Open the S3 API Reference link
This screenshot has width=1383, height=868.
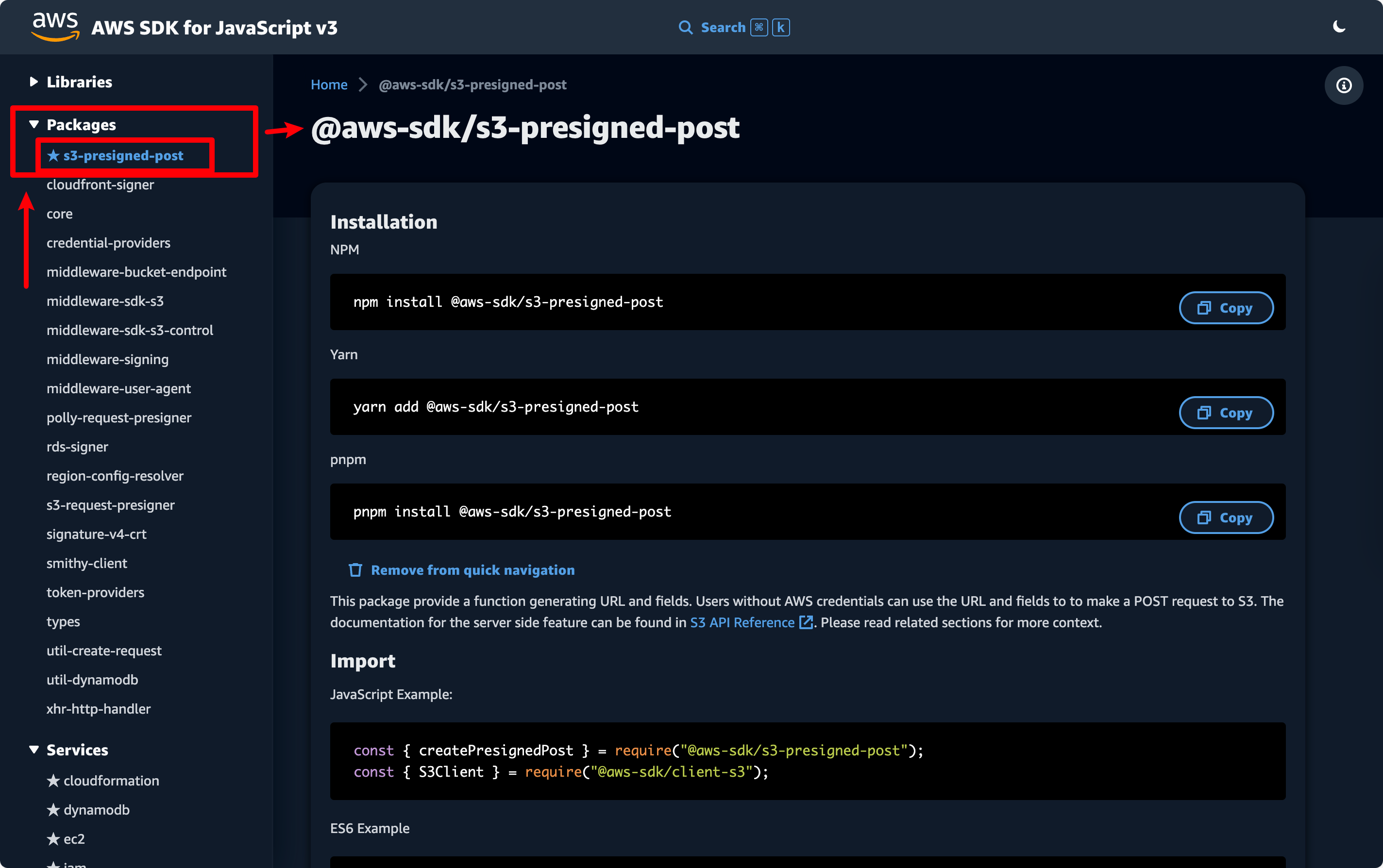coord(742,623)
